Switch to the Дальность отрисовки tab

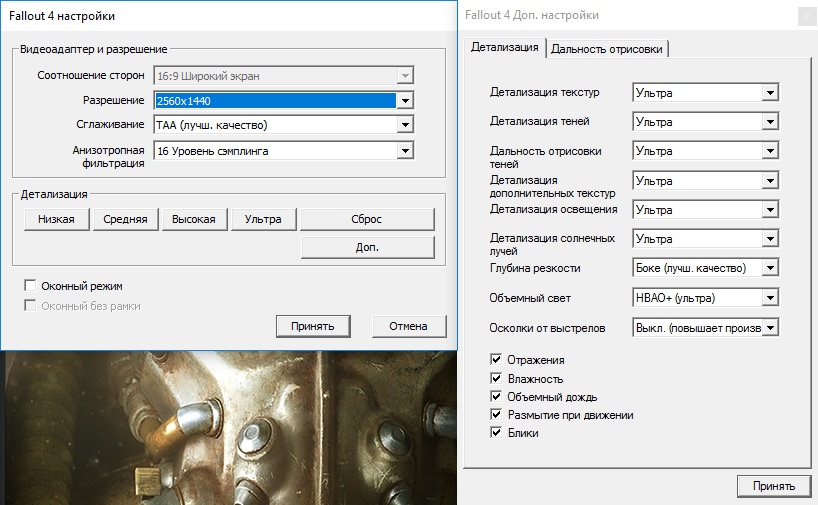pyautogui.click(x=607, y=49)
